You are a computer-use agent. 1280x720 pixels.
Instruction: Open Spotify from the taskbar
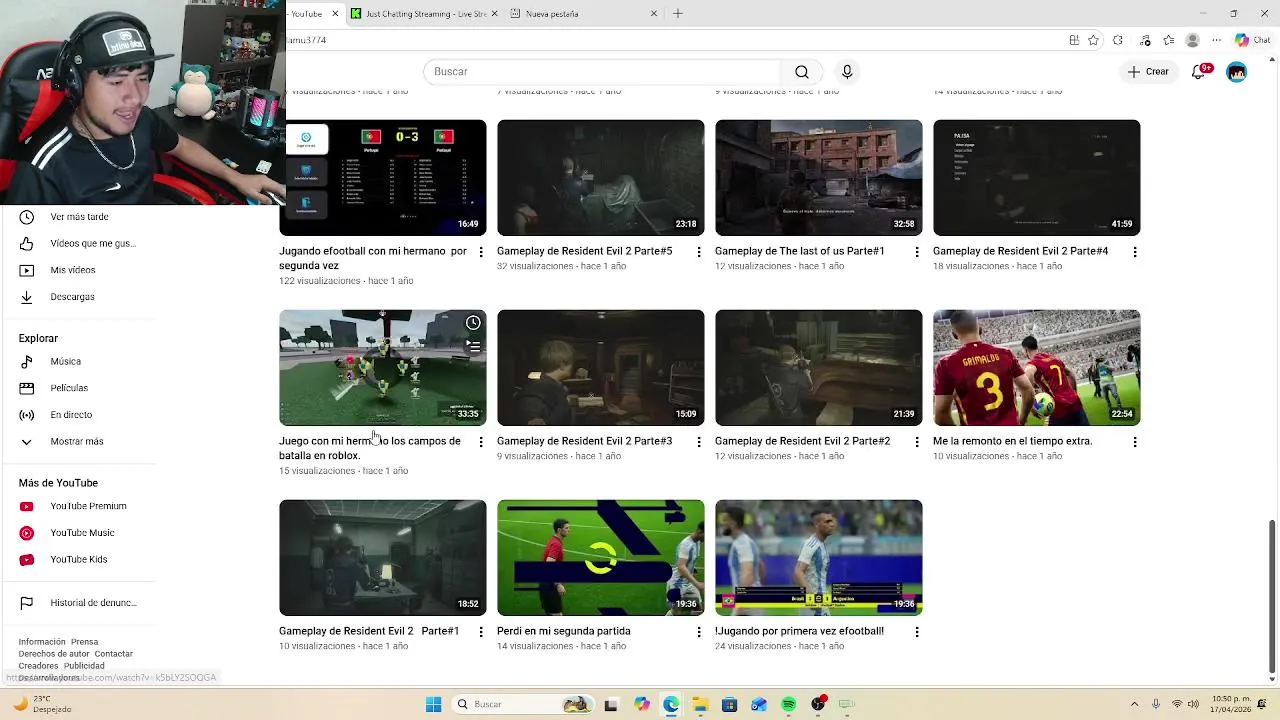[789, 704]
